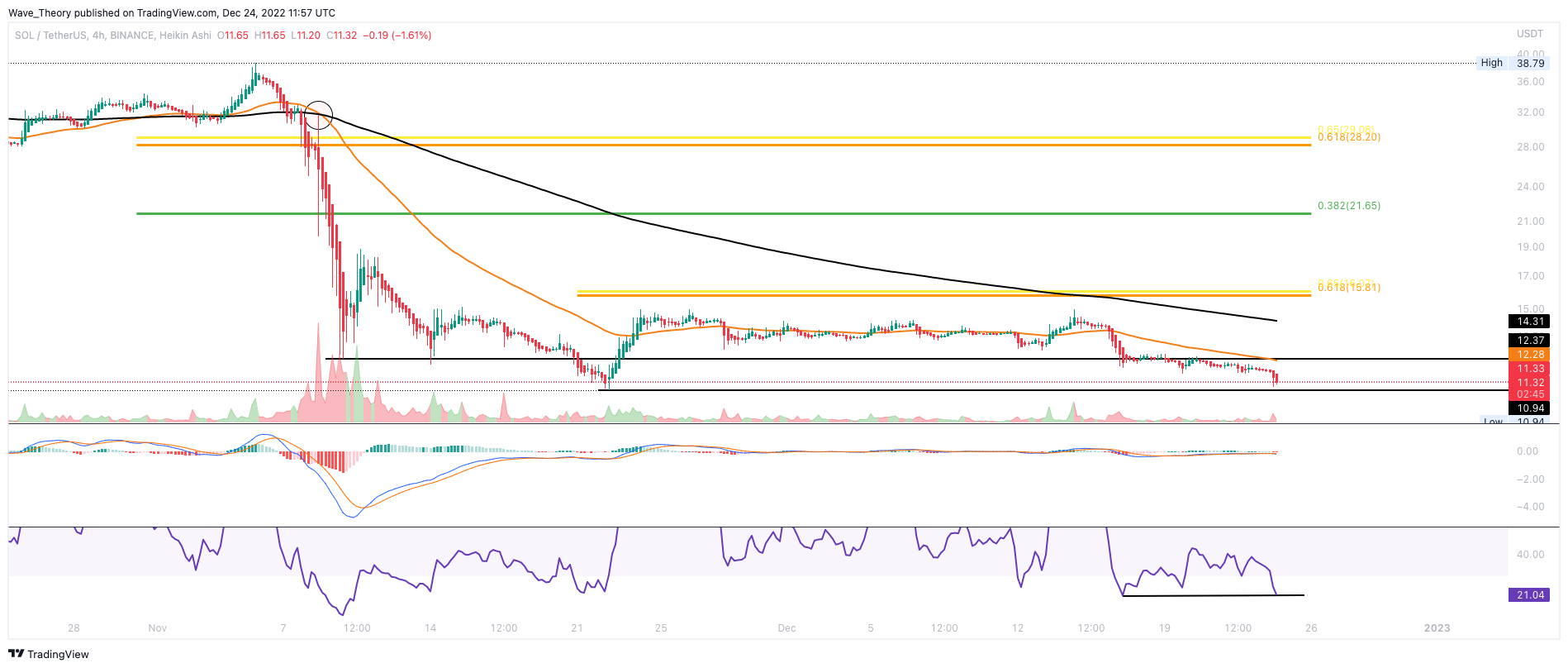Screen dimensions: 1568x668
Task: Click the MACD −2.00 axis label
Action: point(1530,480)
